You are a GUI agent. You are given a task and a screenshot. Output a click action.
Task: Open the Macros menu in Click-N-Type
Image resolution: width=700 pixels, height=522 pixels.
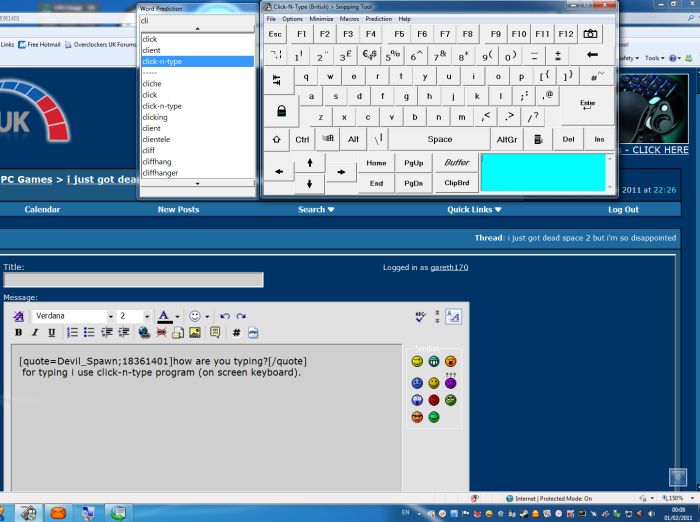pos(349,19)
